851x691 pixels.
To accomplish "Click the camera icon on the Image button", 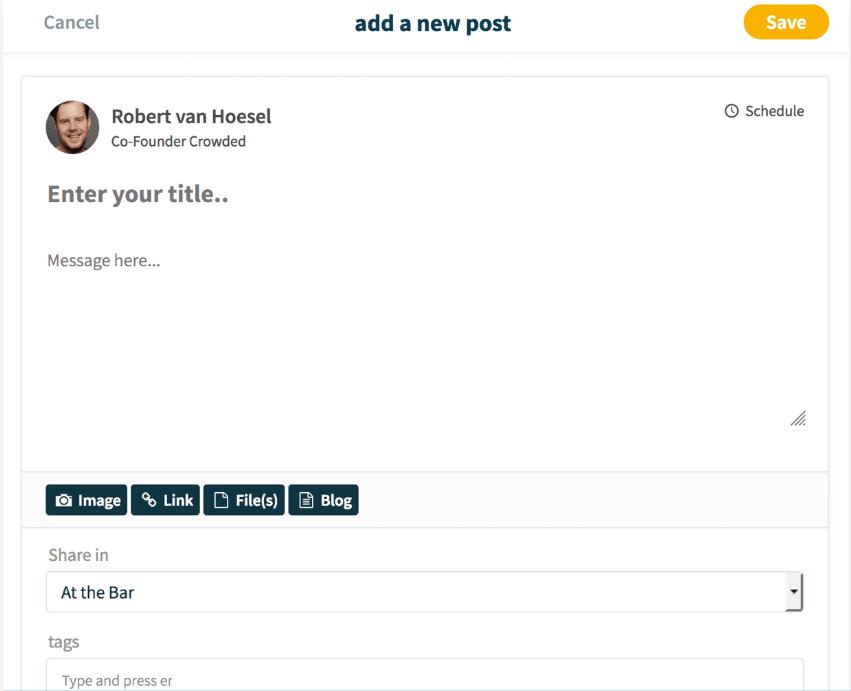I will [64, 501].
